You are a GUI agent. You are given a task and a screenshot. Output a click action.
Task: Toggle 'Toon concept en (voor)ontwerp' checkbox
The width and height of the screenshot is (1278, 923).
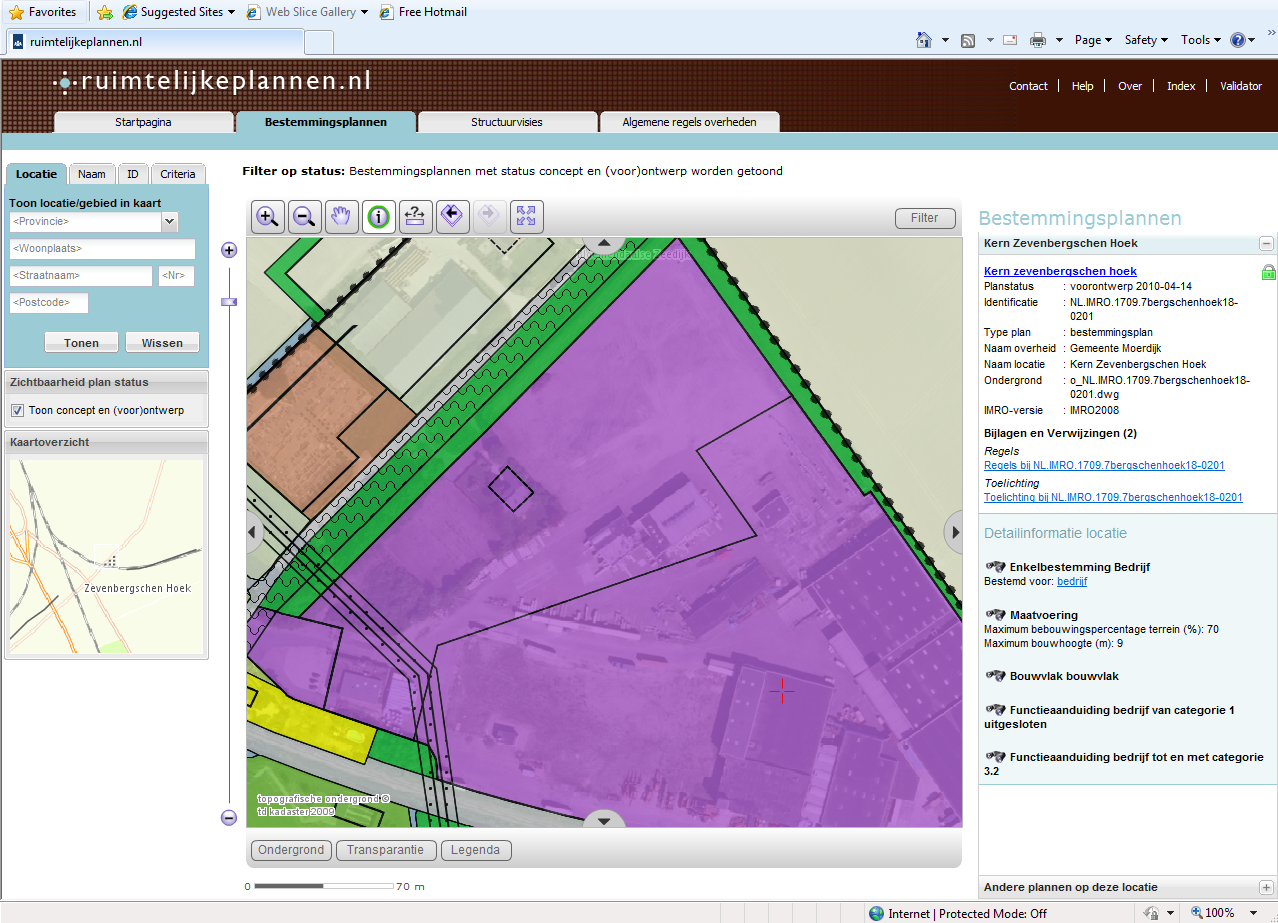pyautogui.click(x=17, y=411)
